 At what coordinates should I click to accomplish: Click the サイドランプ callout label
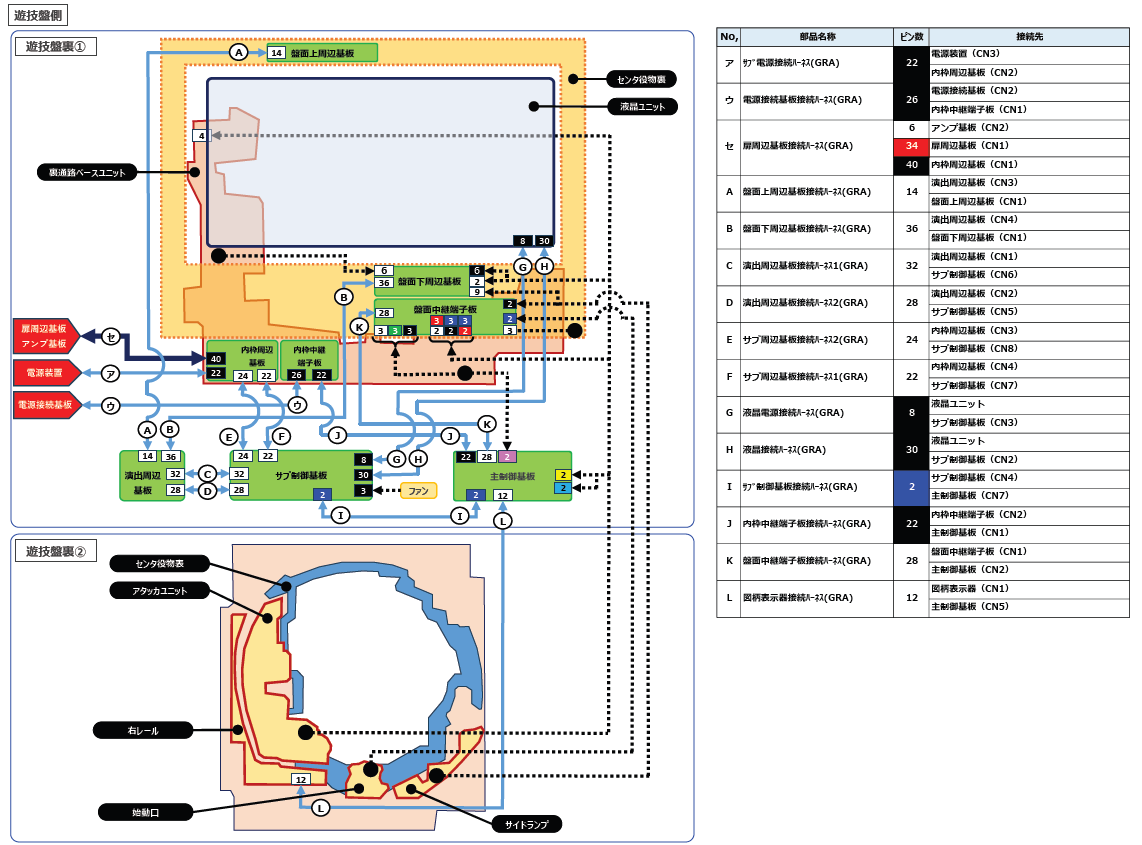[527, 825]
